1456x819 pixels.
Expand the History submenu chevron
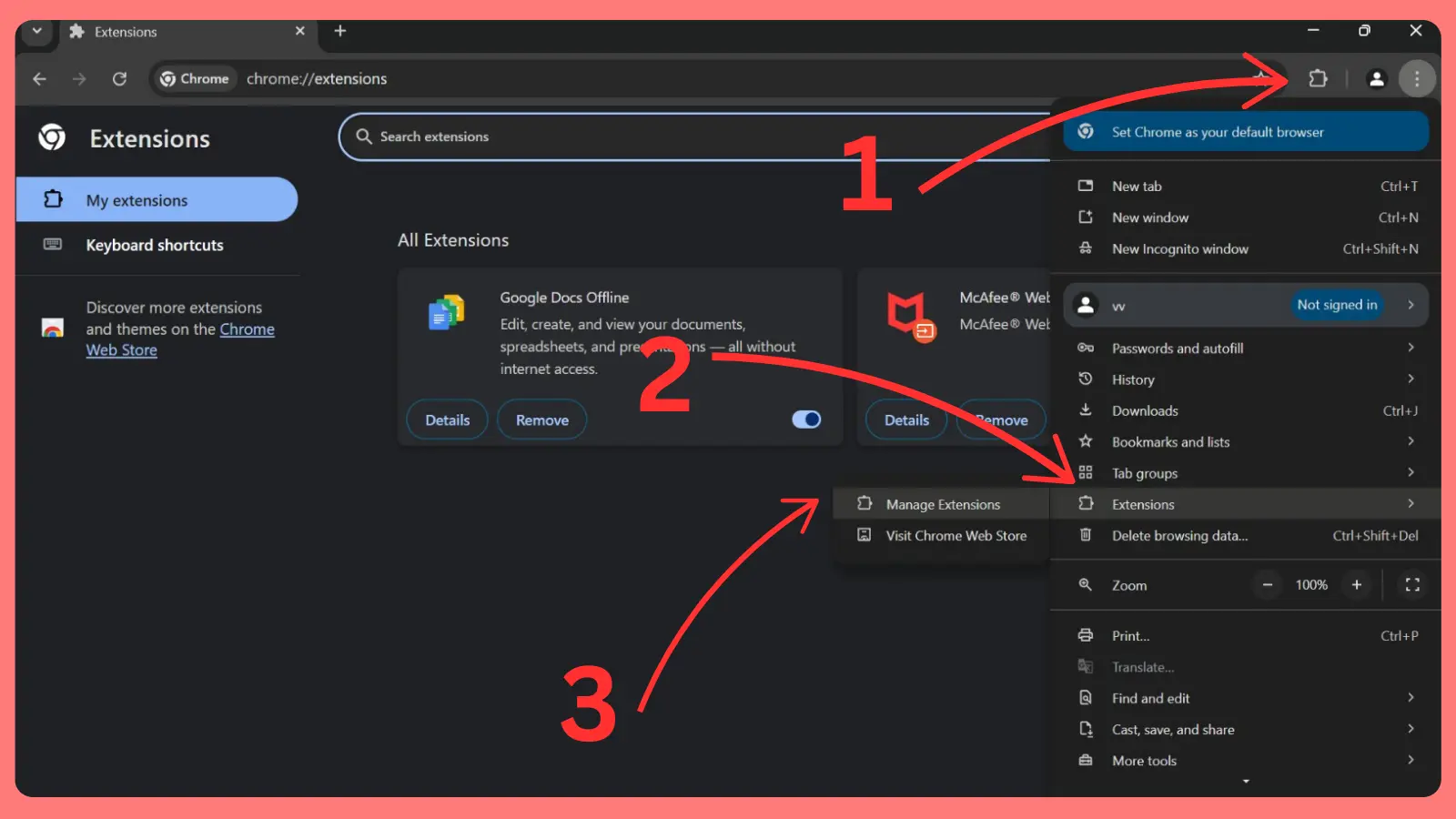pyautogui.click(x=1410, y=379)
